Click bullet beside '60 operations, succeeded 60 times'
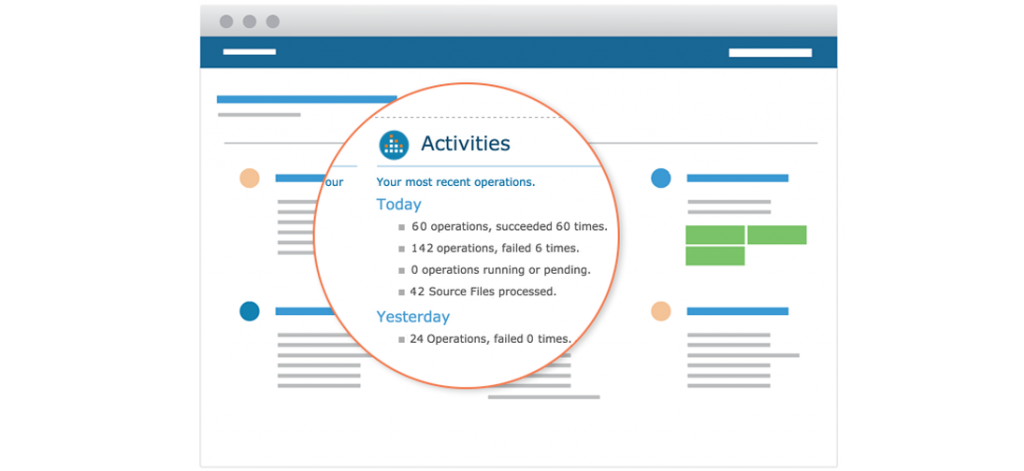This screenshot has height=471, width=1024. [x=402, y=227]
